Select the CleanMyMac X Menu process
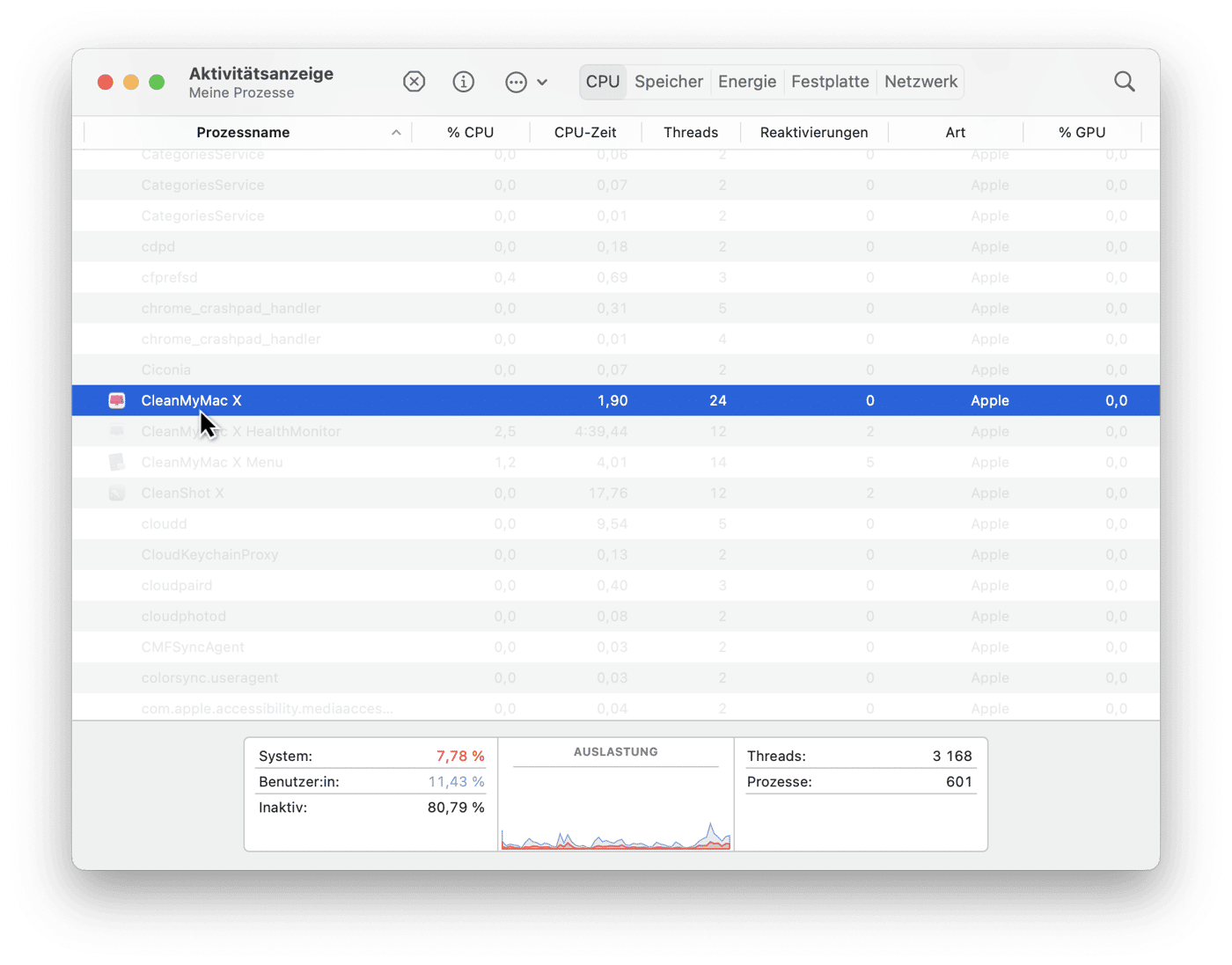This screenshot has height=965, width=1232. pyautogui.click(x=616, y=462)
